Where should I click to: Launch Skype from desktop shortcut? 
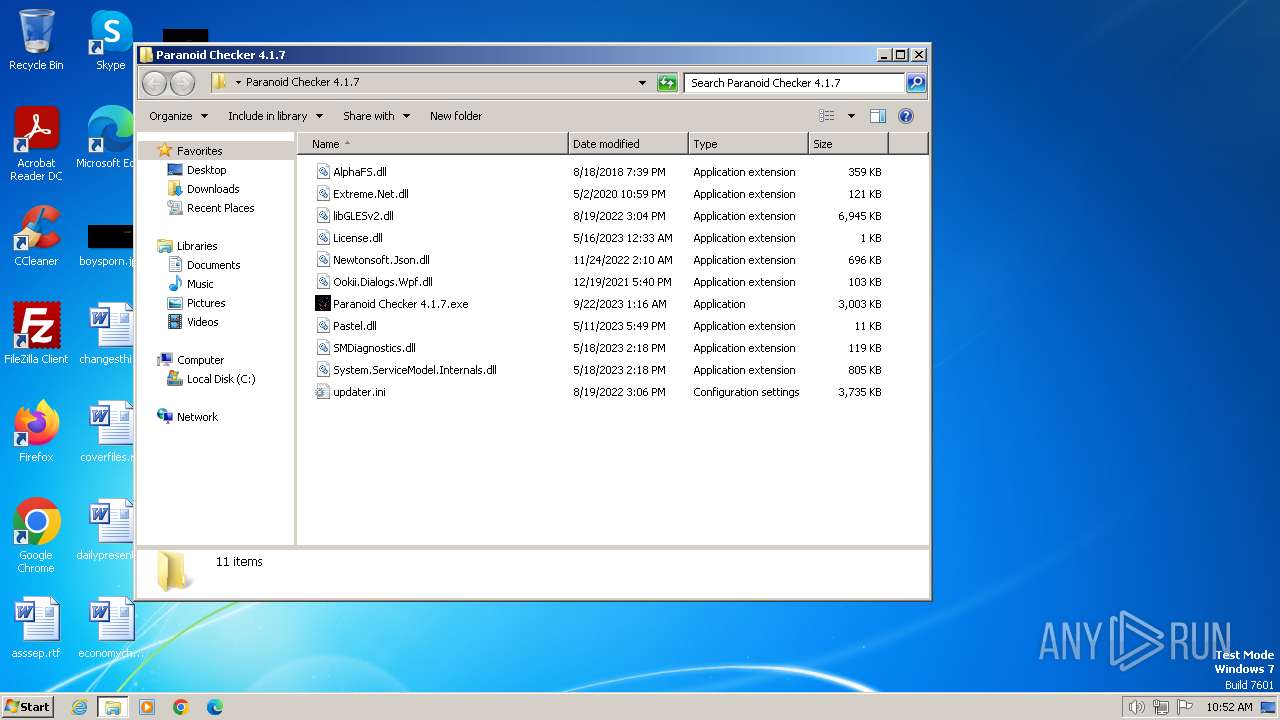click(x=110, y=40)
